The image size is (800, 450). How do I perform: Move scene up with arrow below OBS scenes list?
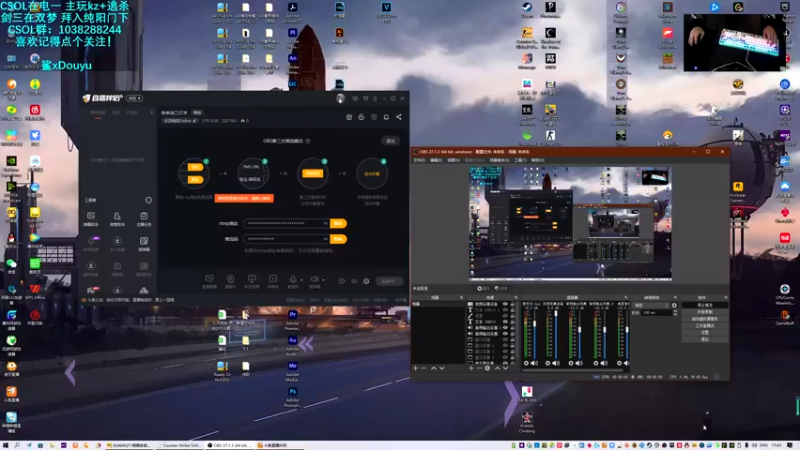pos(434,368)
